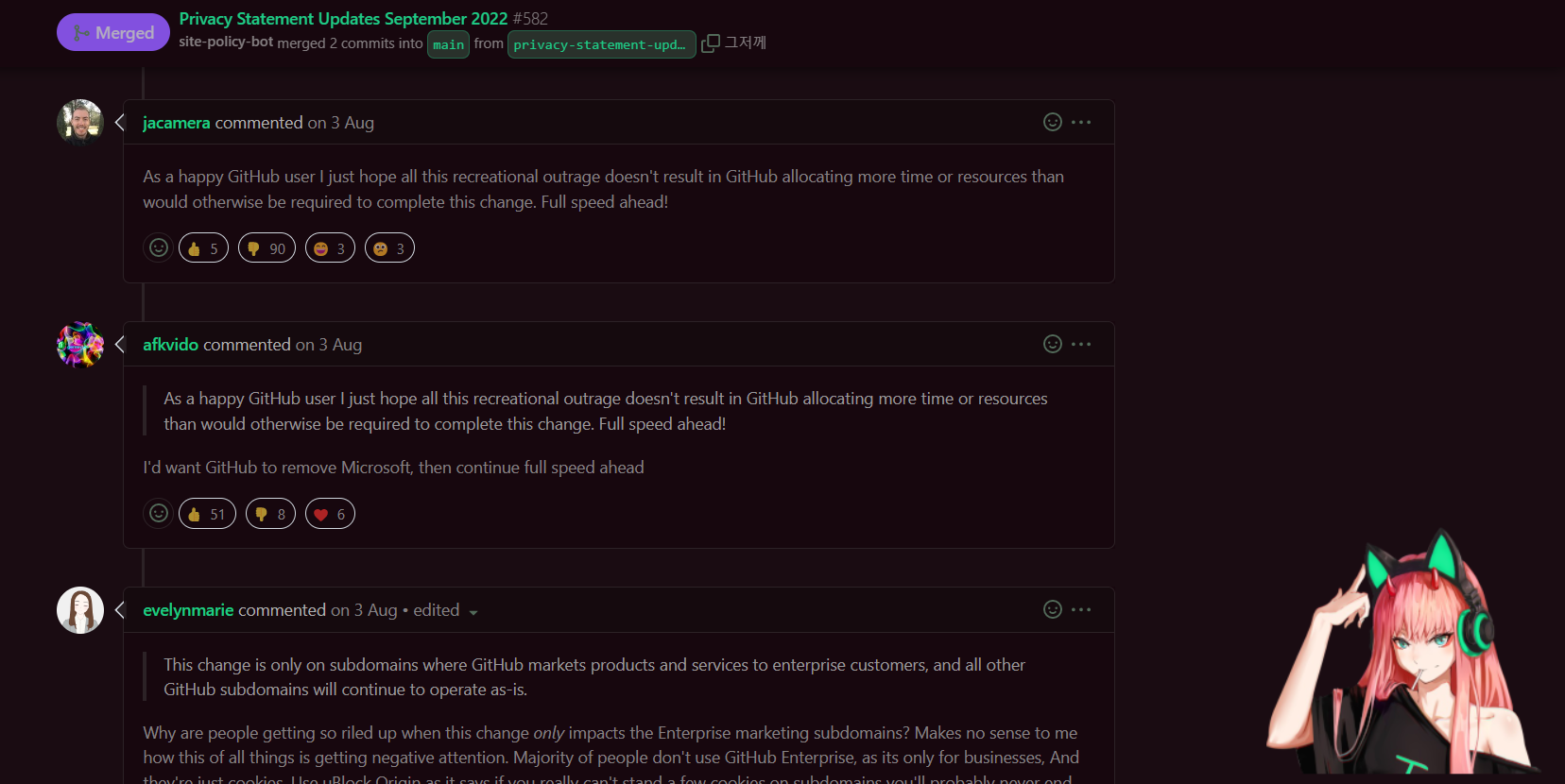Open jacamera profile link
Viewport: 1565px width, 784px height.
[177, 123]
